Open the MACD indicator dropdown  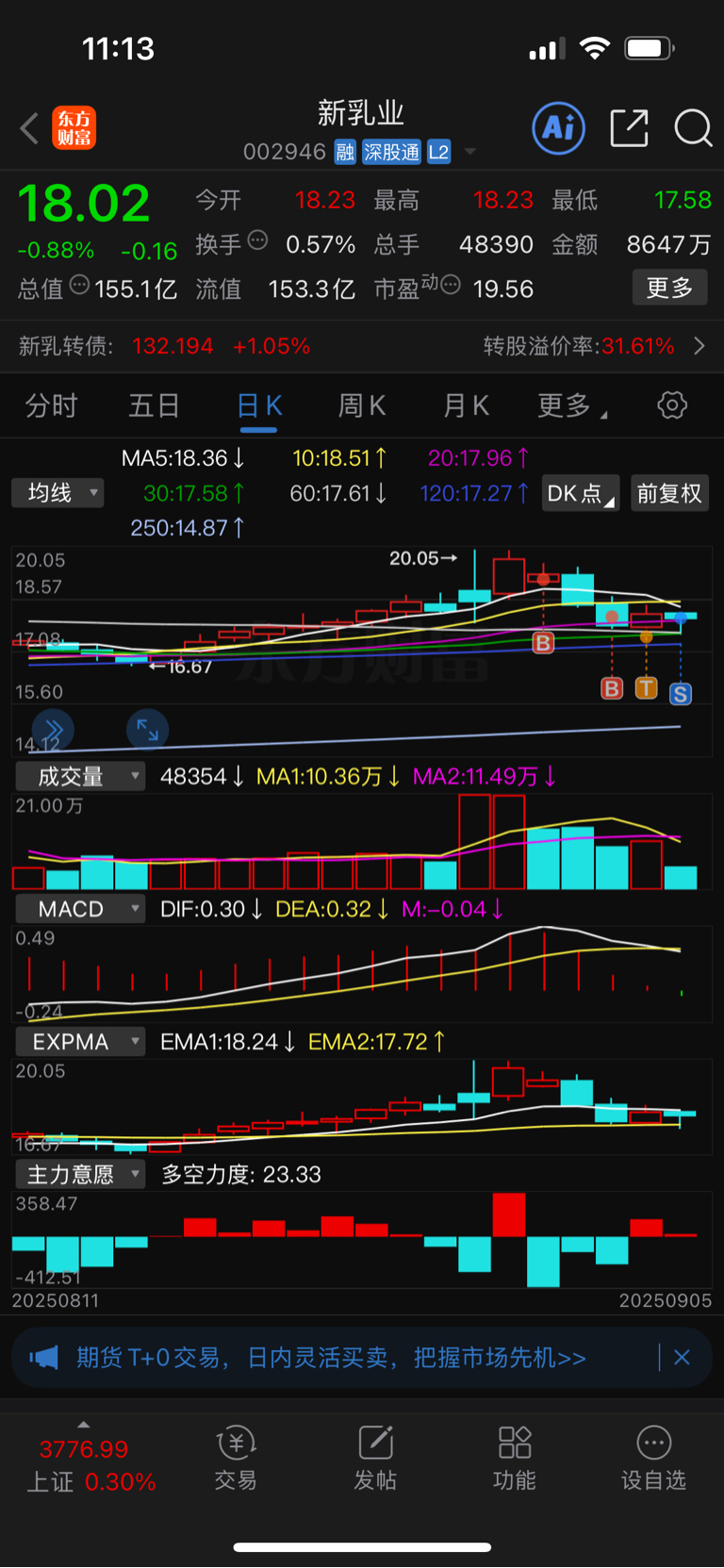(80, 909)
